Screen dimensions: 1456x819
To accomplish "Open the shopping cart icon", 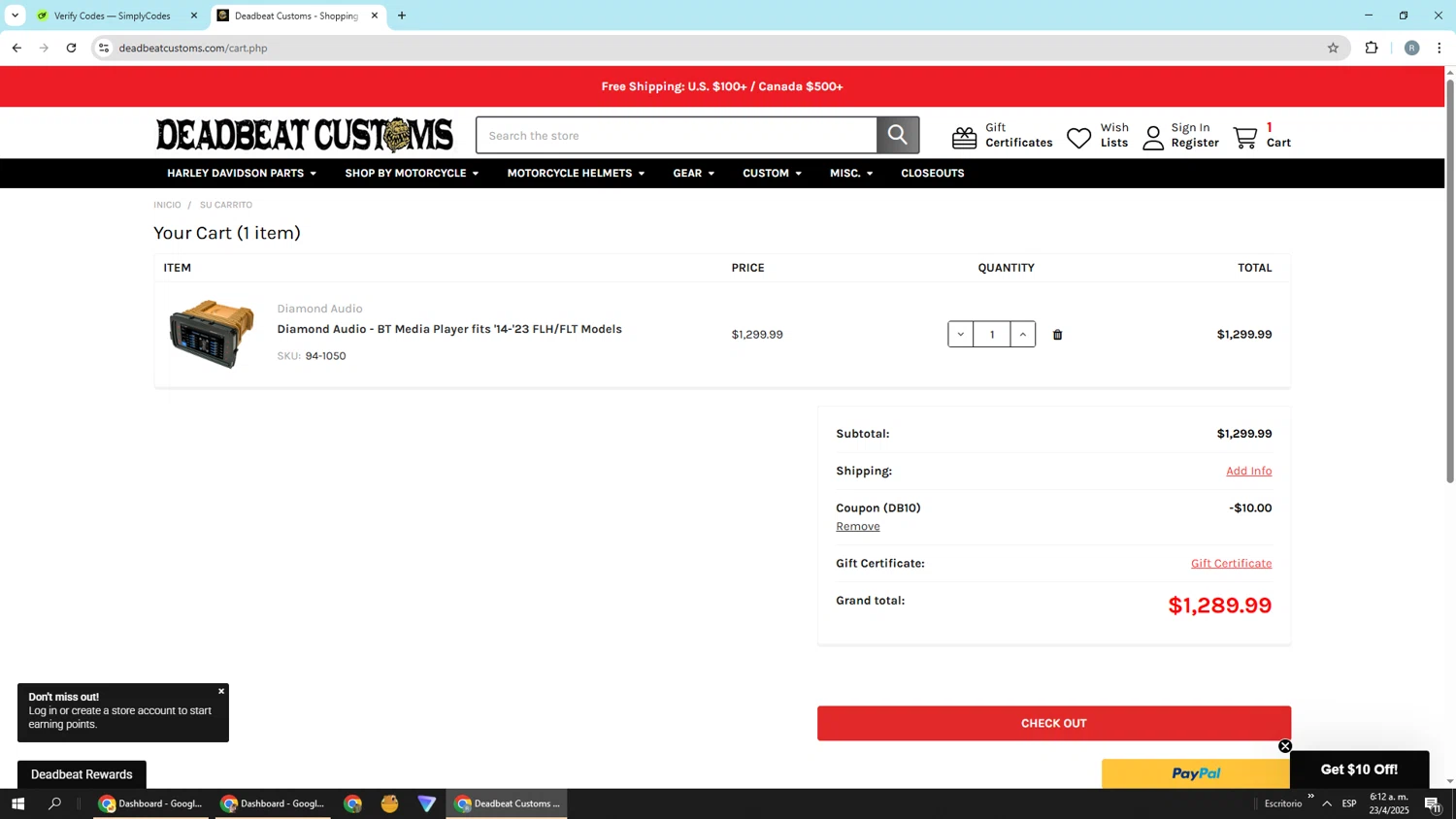I will 1245,137.
